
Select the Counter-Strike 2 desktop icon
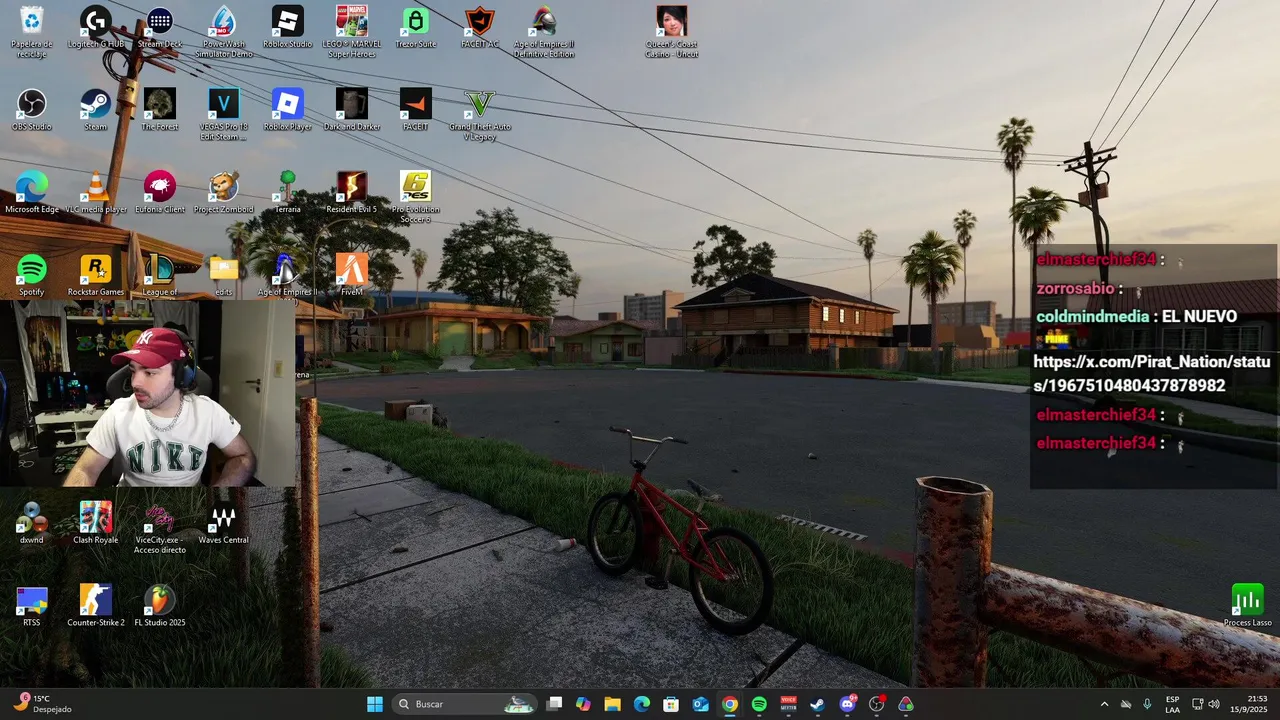click(x=96, y=605)
